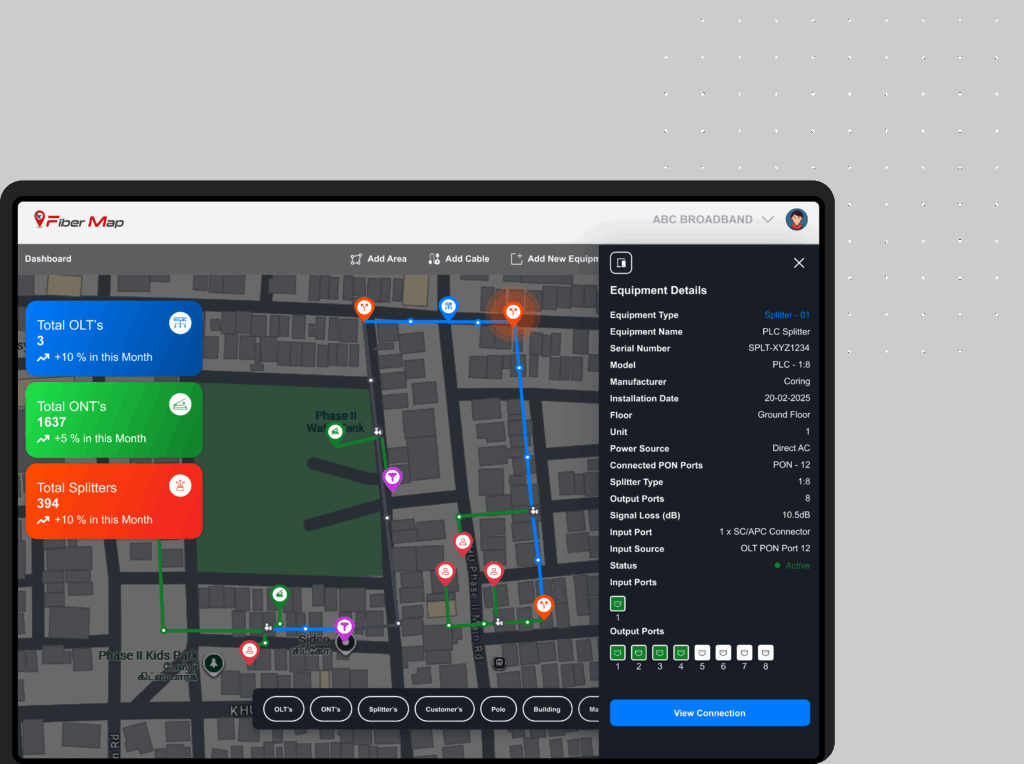Image resolution: width=1024 pixels, height=764 pixels.
Task: Toggle the Splitter's map filter chip
Action: [x=383, y=709]
